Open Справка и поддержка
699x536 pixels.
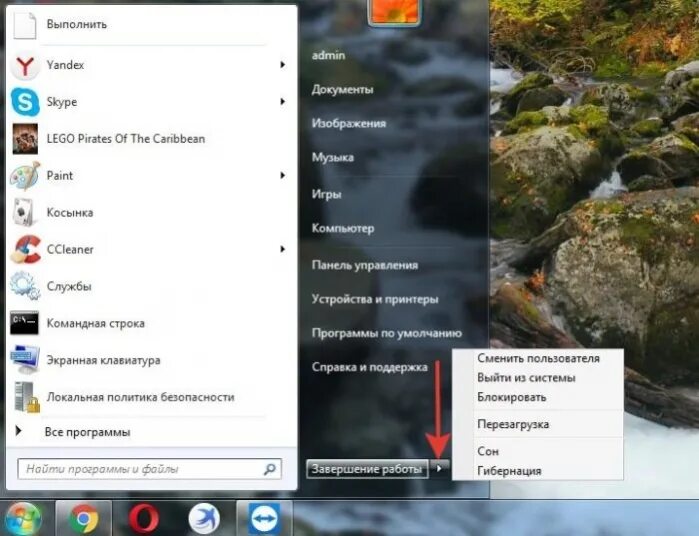370,367
